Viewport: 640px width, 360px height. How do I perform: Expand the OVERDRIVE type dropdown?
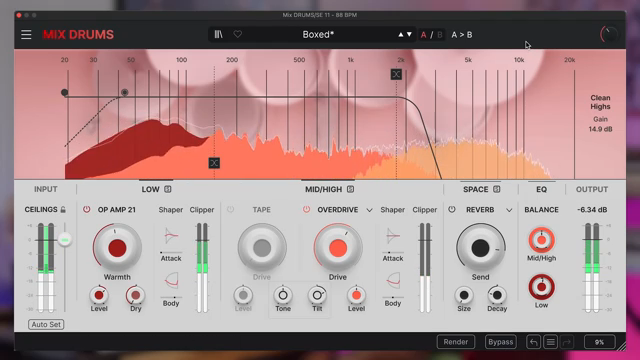click(369, 210)
